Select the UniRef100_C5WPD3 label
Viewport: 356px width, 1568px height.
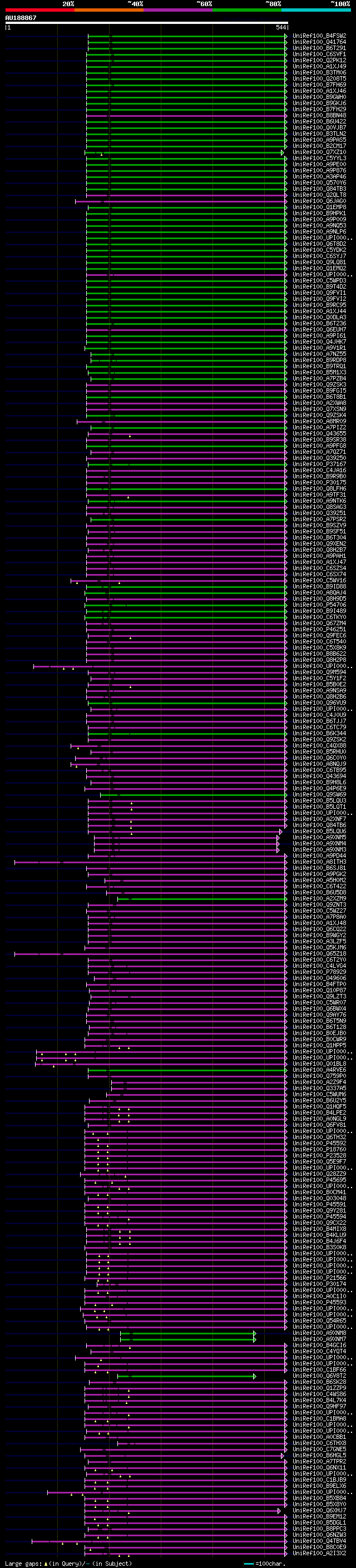pos(319,280)
